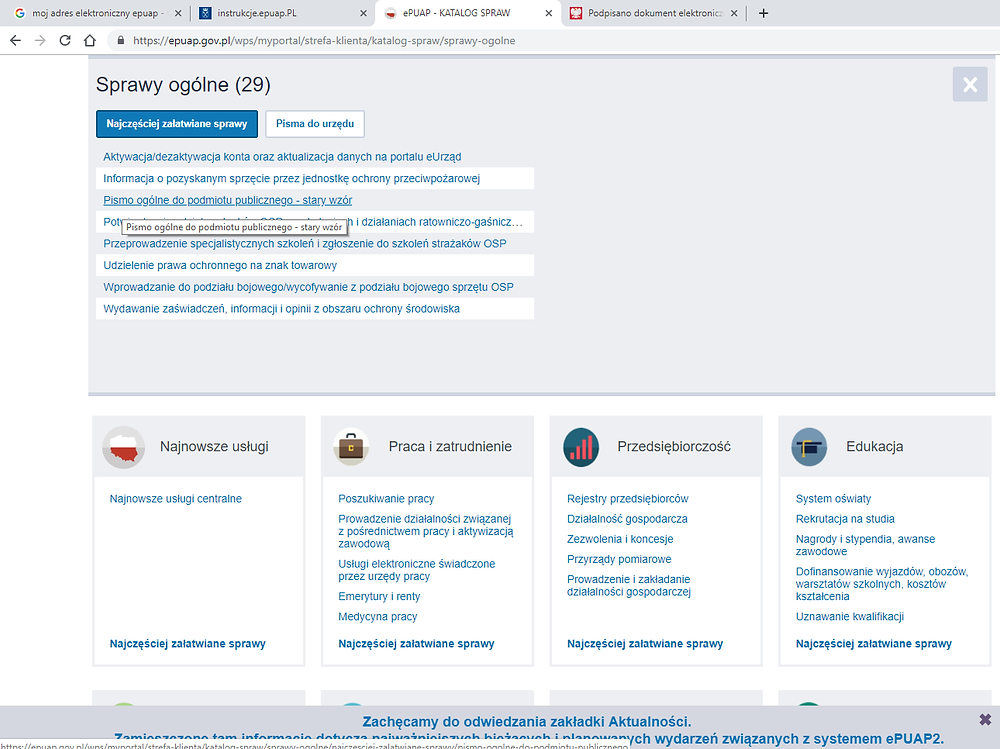Switch to the instrukcje.epuap.PL tab

283,13
